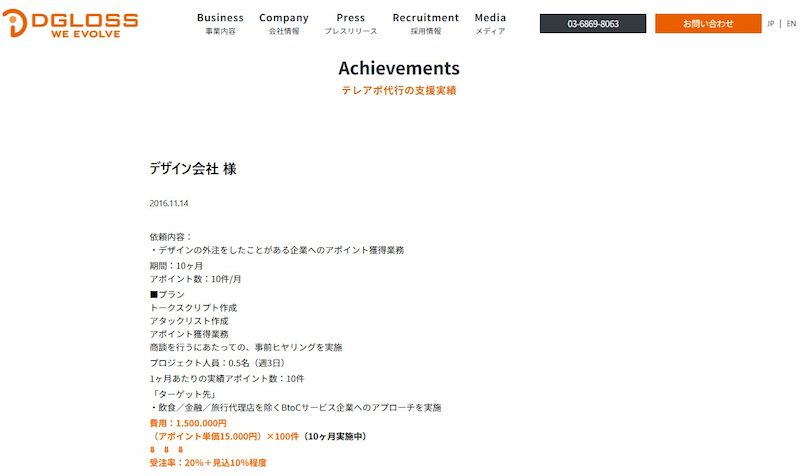
Task: Click the 03-6869-8063 phone button
Action: (x=593, y=23)
